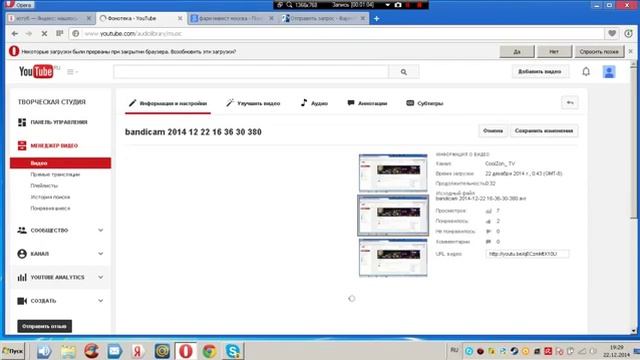
Task: Click the search magnifier button
Action: pos(404,72)
